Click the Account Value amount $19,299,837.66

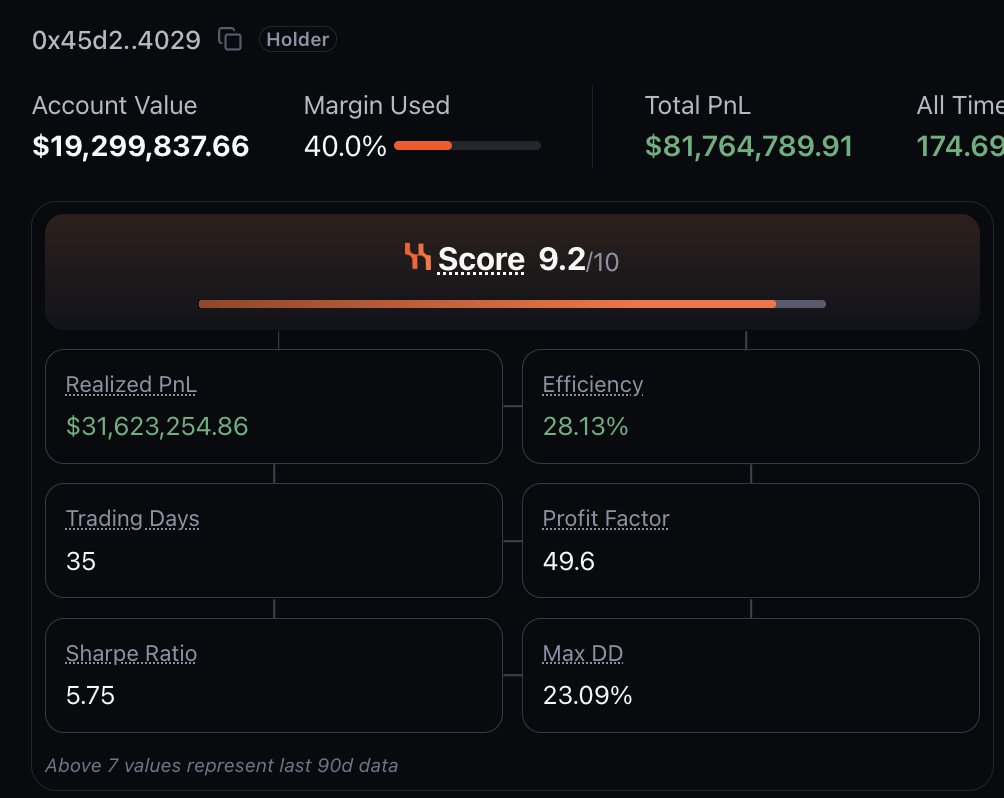(141, 146)
